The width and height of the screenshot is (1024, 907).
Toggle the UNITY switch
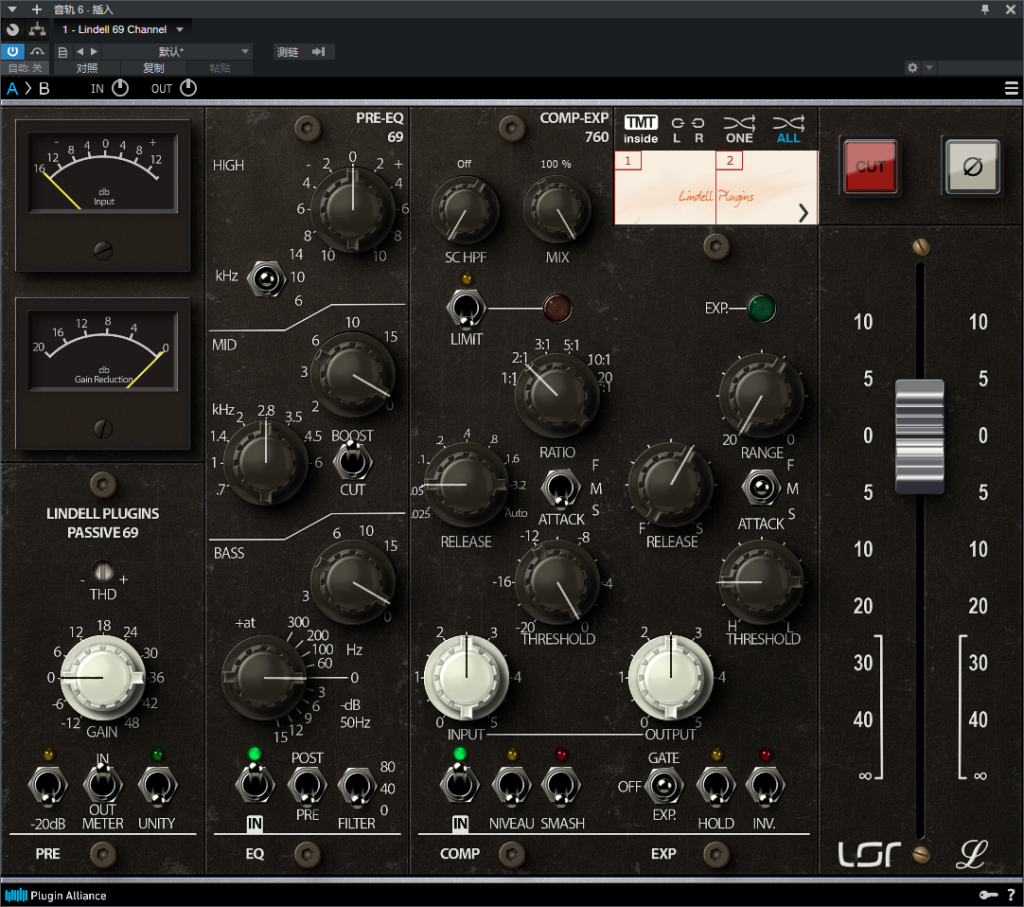[157, 786]
